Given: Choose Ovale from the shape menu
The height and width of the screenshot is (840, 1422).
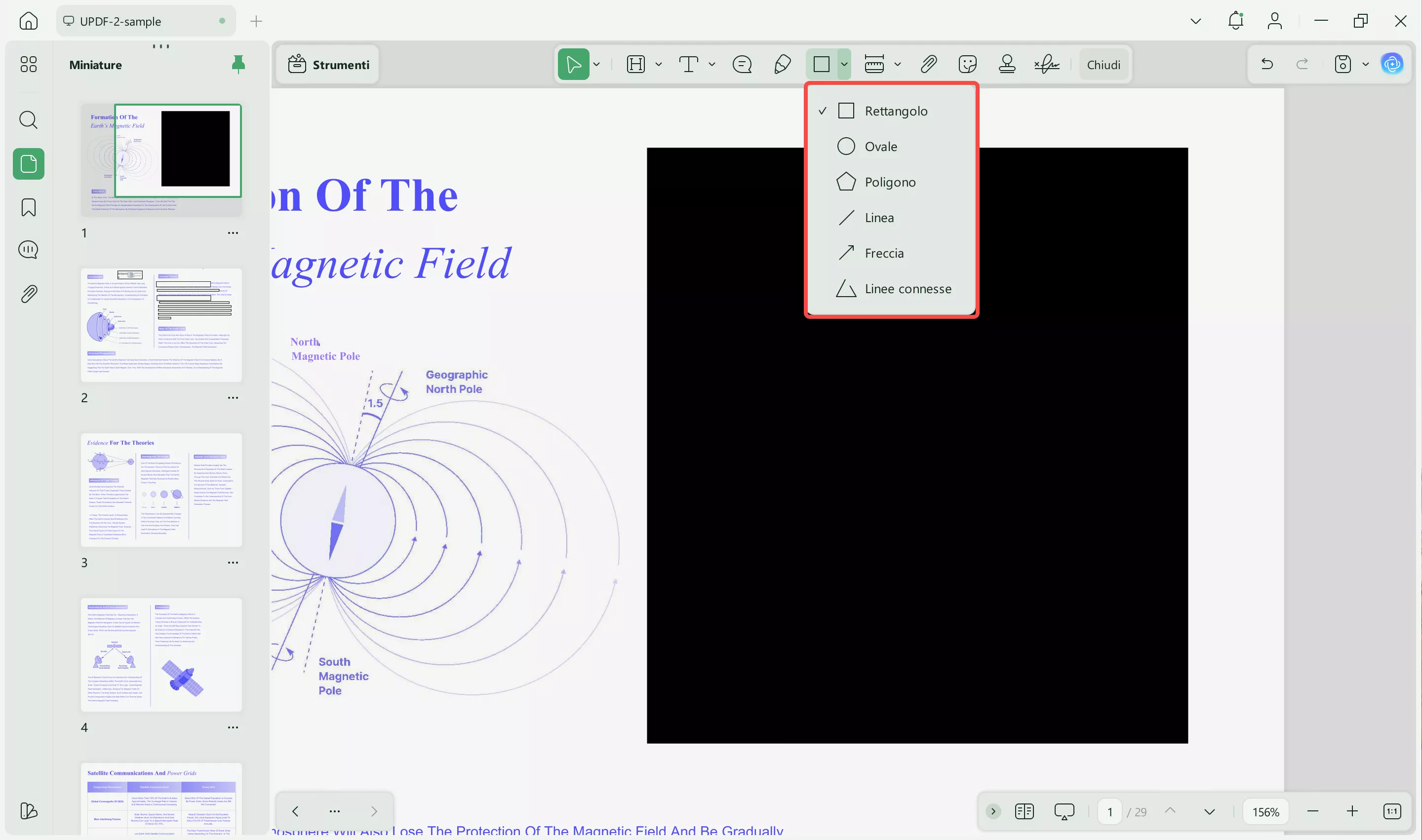Looking at the screenshot, I should pos(881,147).
